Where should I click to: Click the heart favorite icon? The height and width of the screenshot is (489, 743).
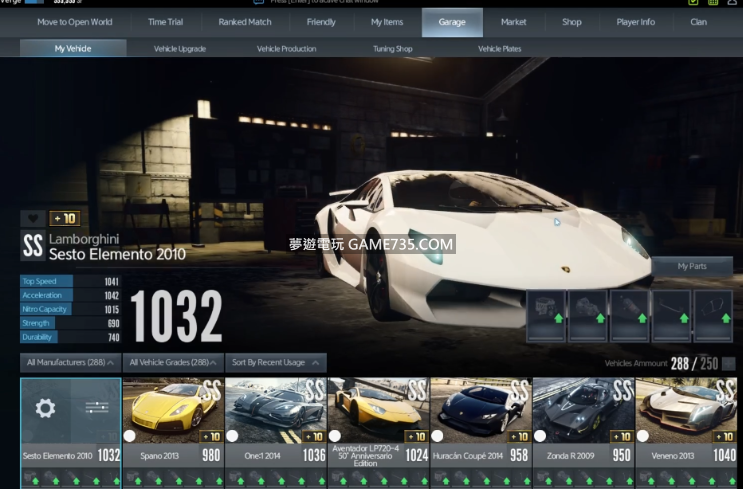[x=33, y=219]
